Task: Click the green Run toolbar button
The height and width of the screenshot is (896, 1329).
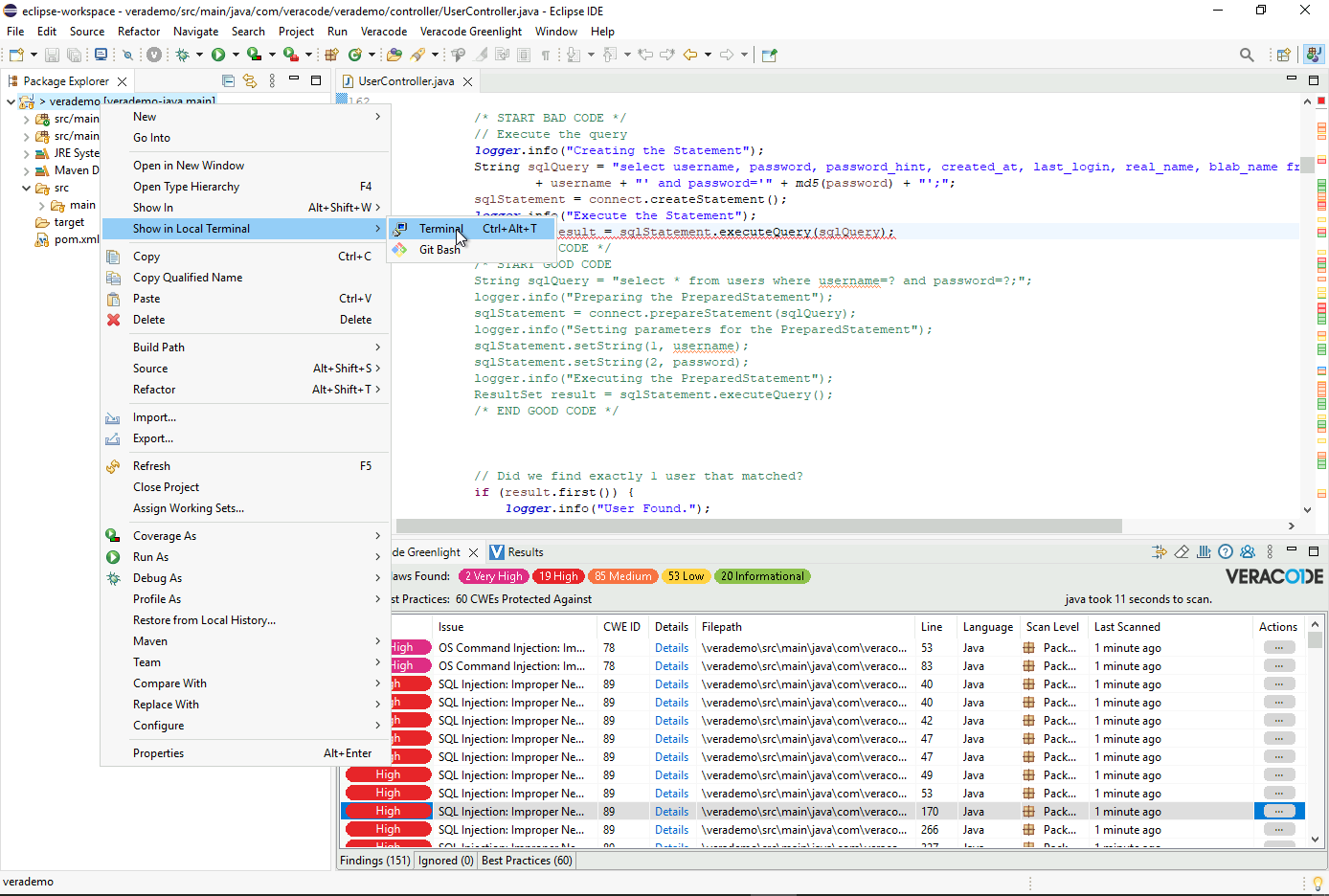Action: click(218, 55)
